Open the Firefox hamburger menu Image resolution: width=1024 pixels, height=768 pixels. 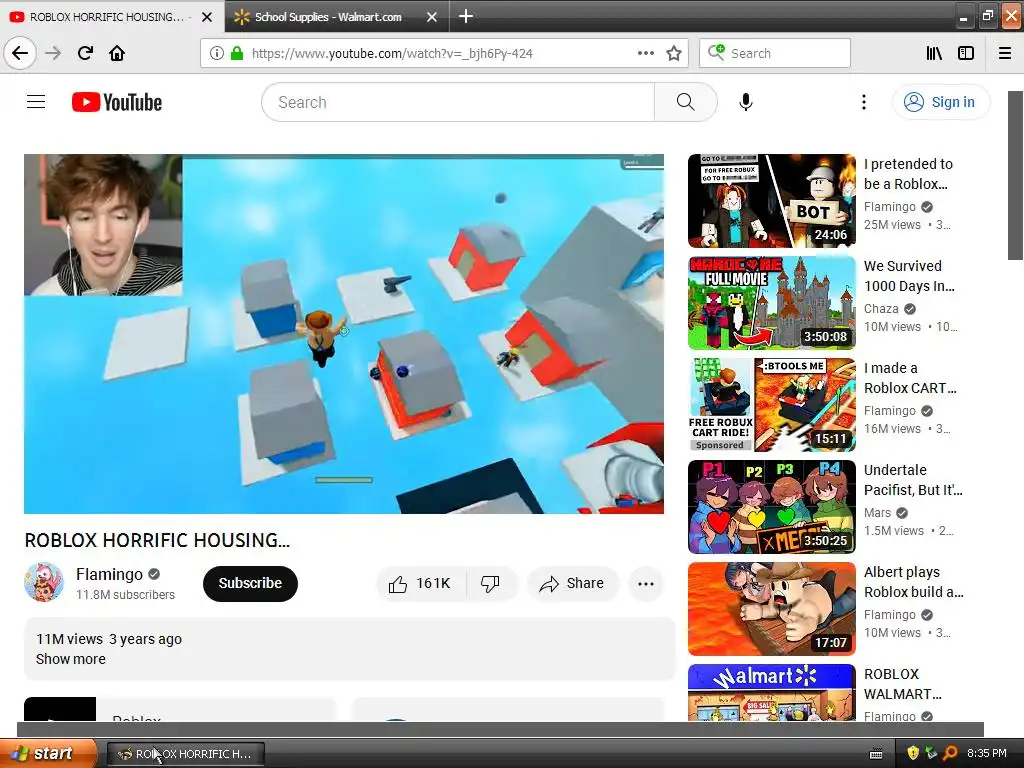(x=1005, y=53)
